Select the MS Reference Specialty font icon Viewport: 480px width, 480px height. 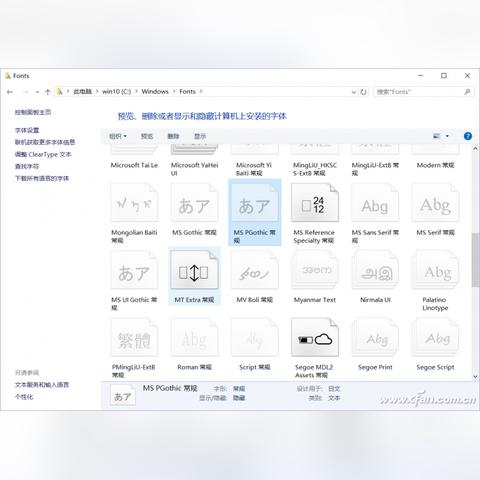point(315,203)
